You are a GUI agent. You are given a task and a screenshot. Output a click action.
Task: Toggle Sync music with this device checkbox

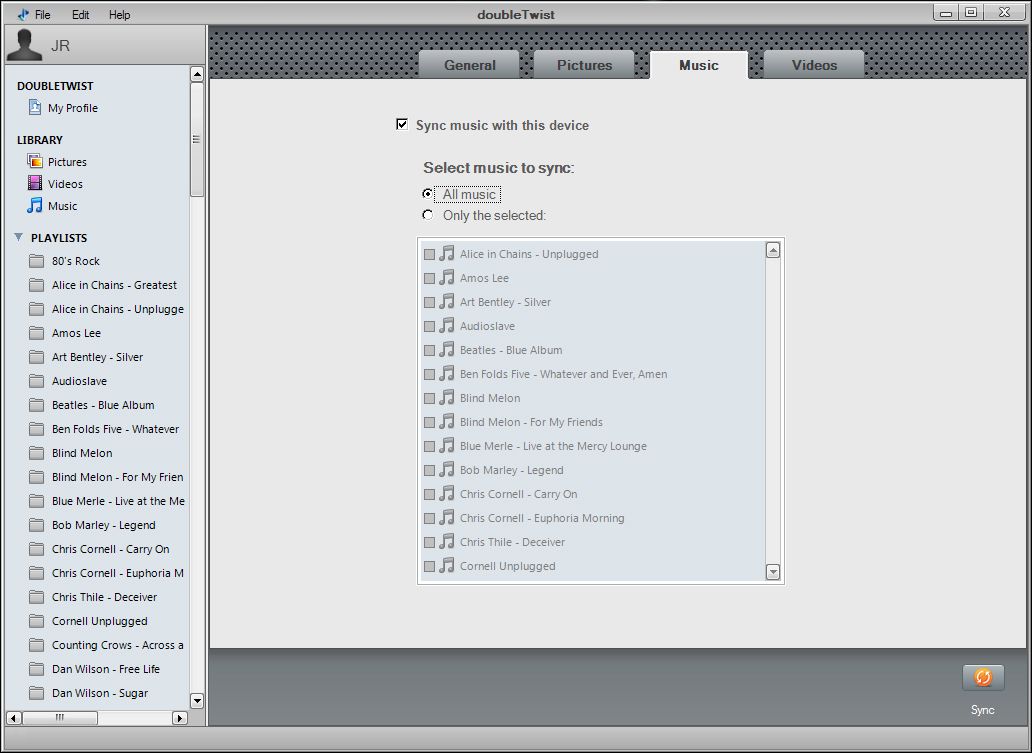point(402,124)
